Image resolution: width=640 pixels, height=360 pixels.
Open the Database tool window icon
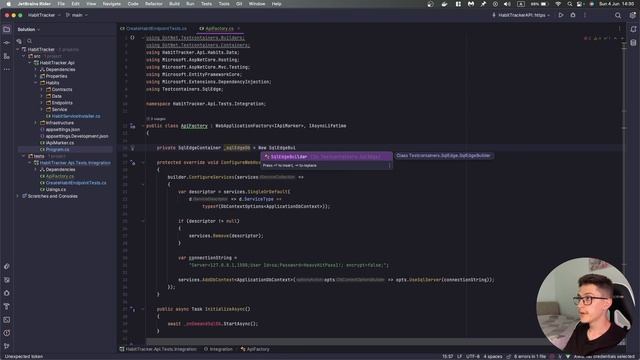633,42
